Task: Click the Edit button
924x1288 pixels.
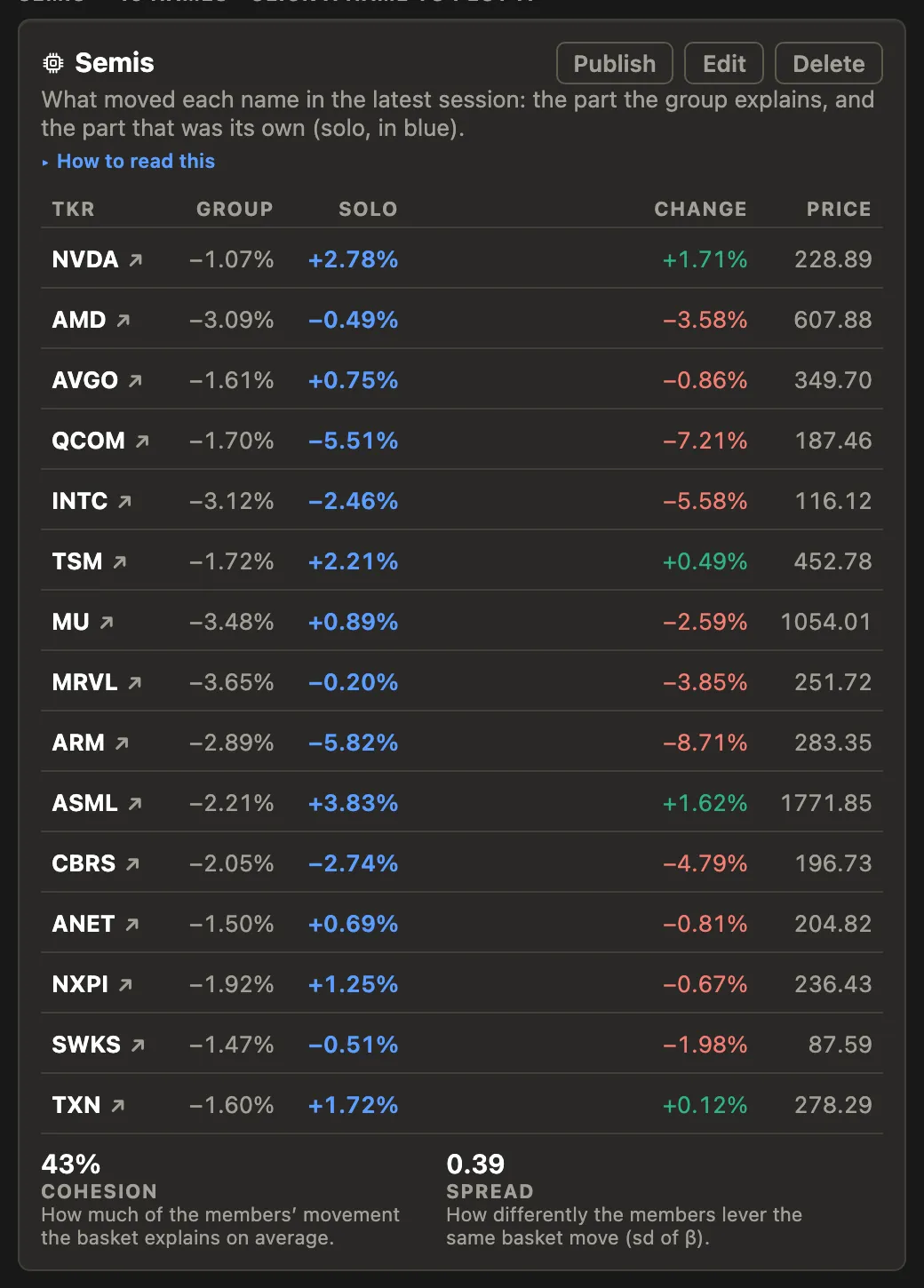Action: [x=724, y=64]
